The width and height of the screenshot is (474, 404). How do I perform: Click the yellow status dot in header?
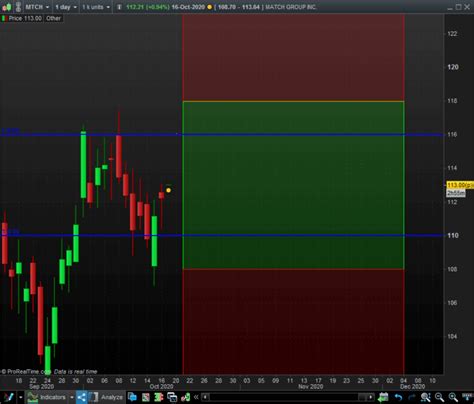coord(209,7)
